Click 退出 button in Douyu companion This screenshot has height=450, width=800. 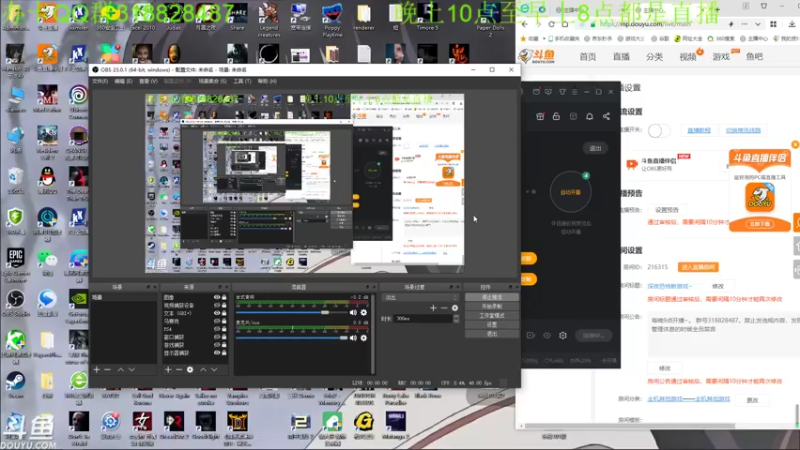[595, 148]
